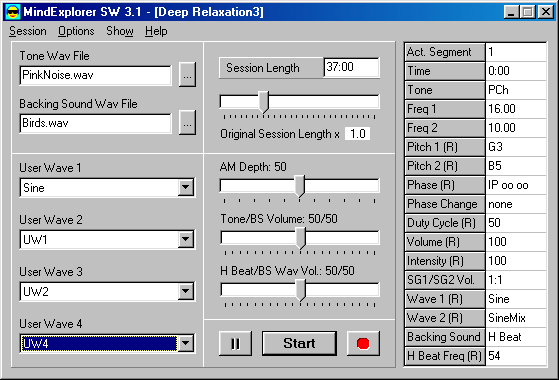Click the Act. Segment header cell
This screenshot has width=559, height=380.
point(445,52)
